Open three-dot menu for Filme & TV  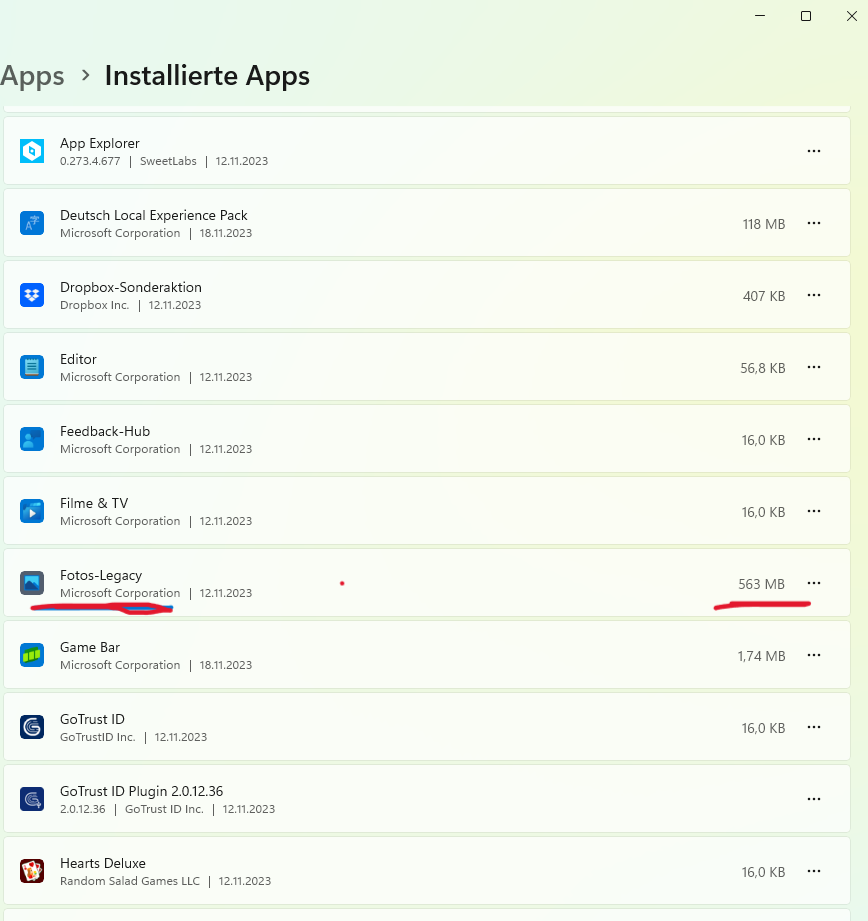click(813, 511)
